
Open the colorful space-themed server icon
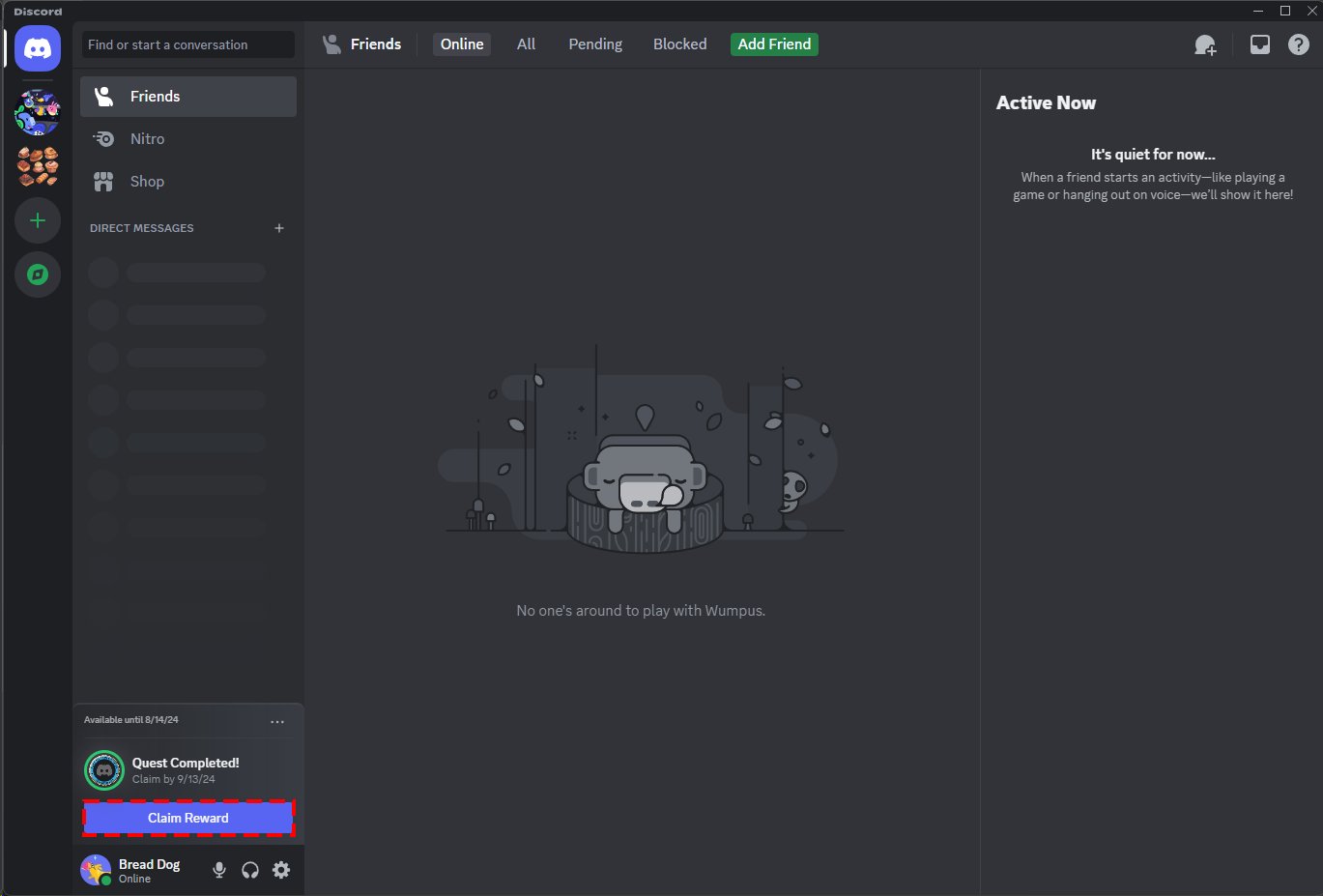point(38,112)
